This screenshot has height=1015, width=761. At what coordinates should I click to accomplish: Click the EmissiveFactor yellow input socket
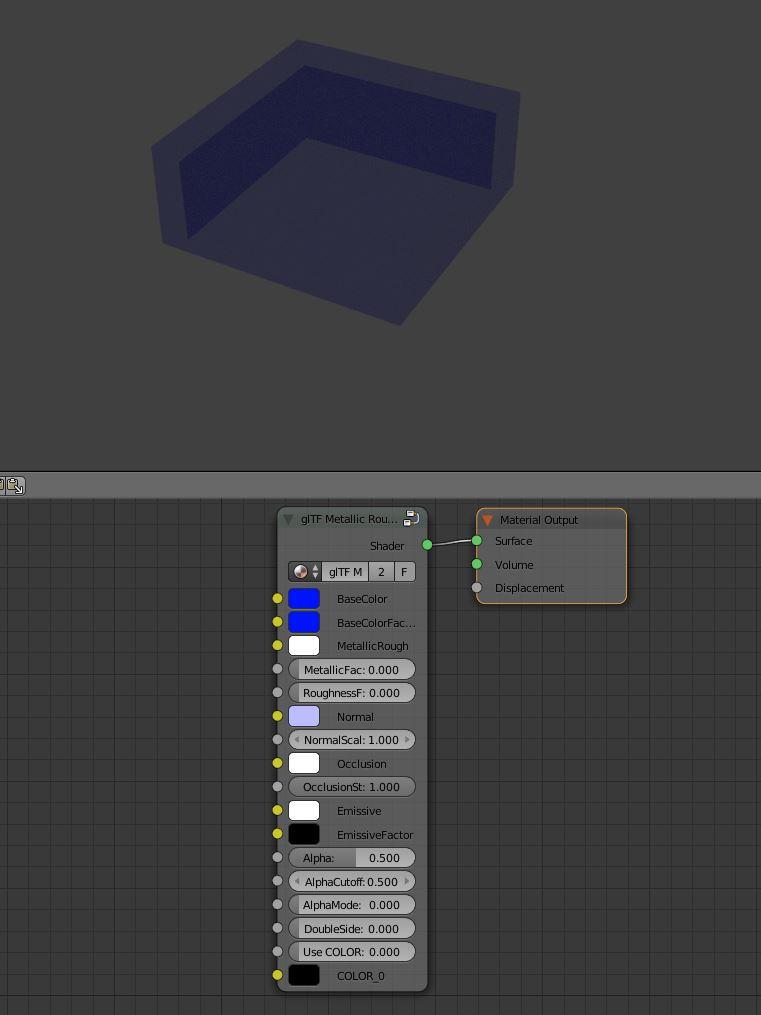click(x=278, y=834)
